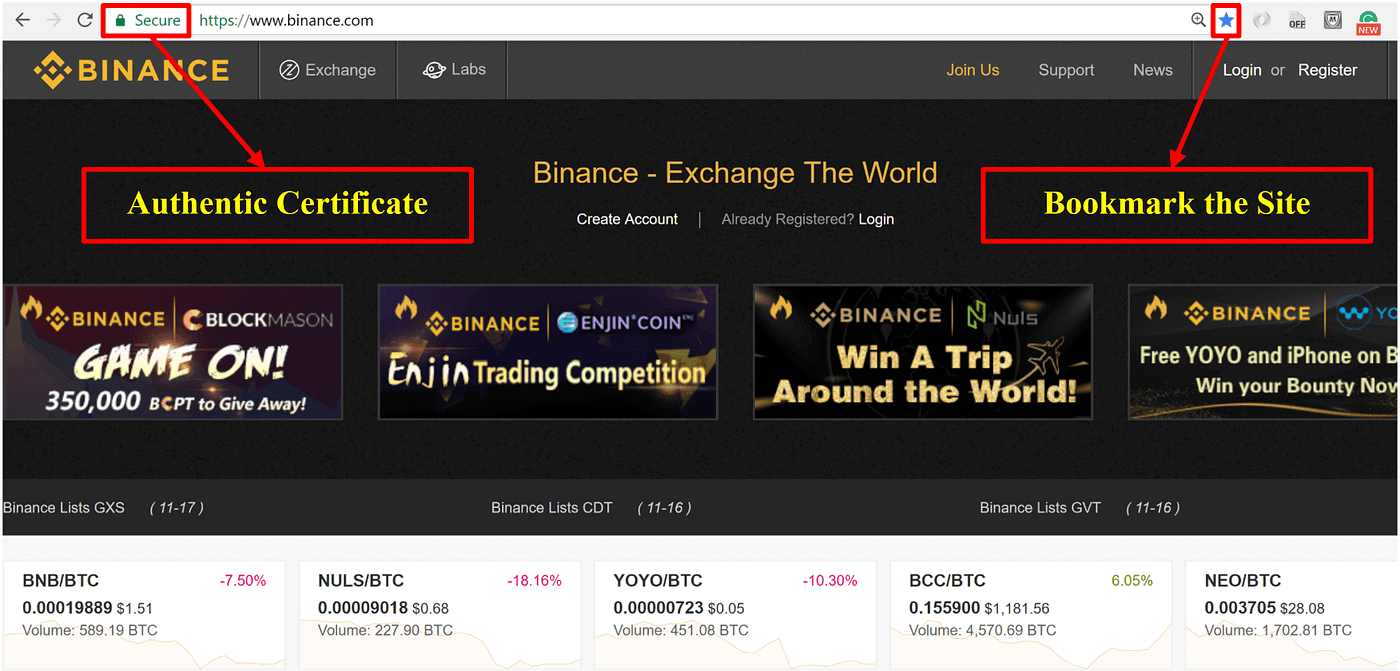Screen dimensions: 1400x671
Task: Click the OFF extension icon
Action: pos(1297,19)
